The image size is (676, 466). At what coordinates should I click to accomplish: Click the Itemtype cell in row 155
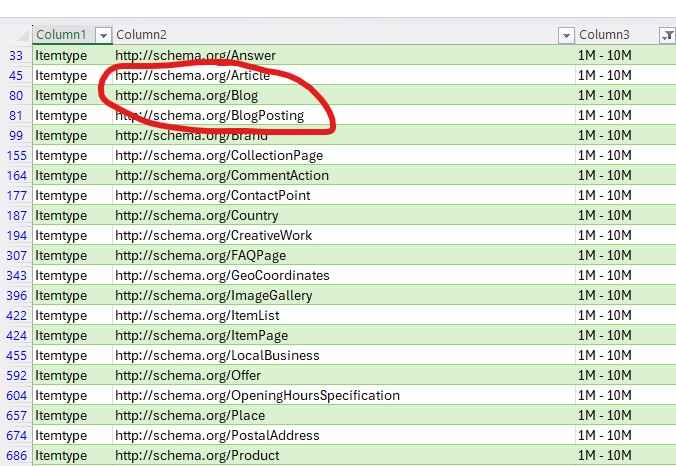point(72,155)
